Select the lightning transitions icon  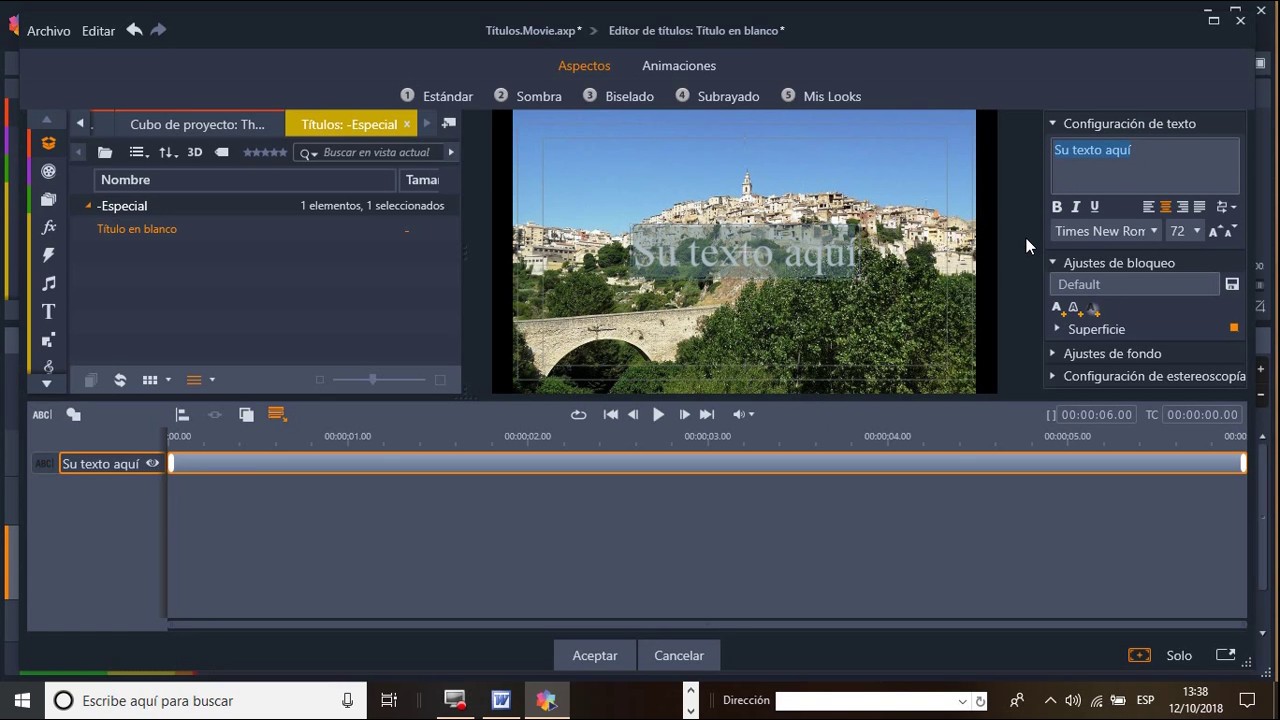[x=48, y=256]
